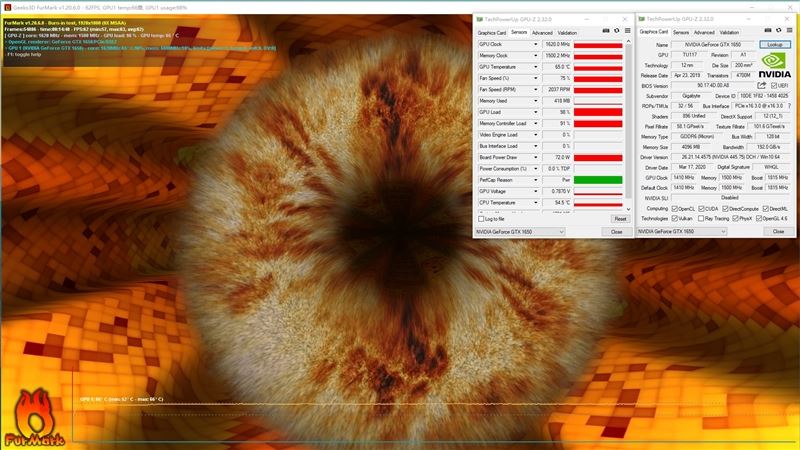Toggle the PhysX checkbox

click(x=735, y=218)
